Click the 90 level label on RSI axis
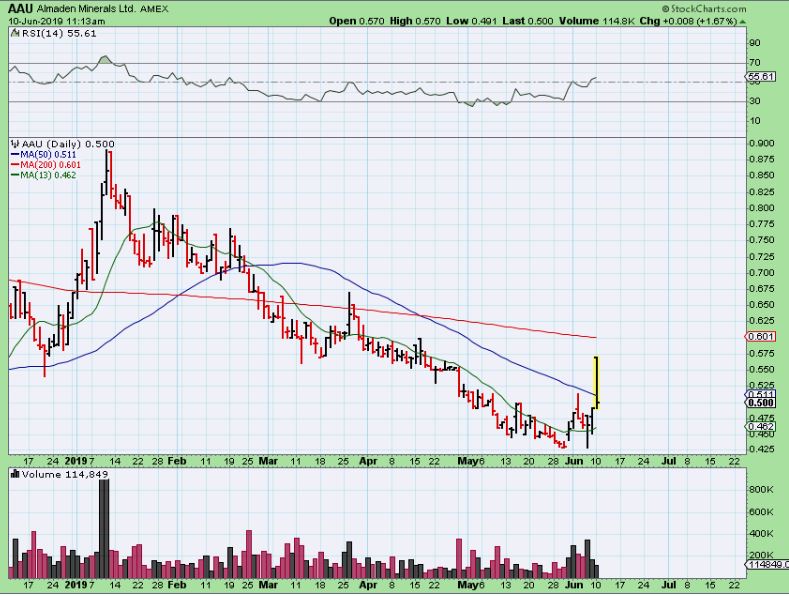The width and height of the screenshot is (789, 596). (x=754, y=43)
